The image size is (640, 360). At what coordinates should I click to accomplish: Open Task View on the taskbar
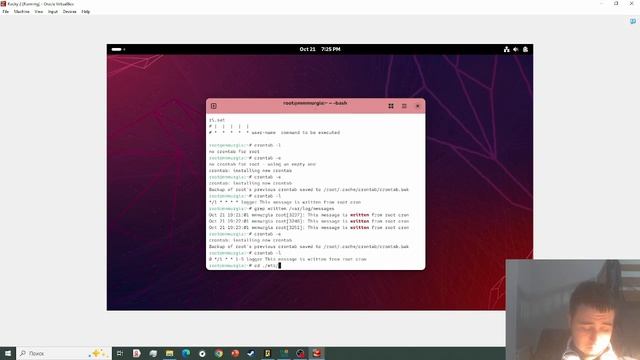point(120,353)
